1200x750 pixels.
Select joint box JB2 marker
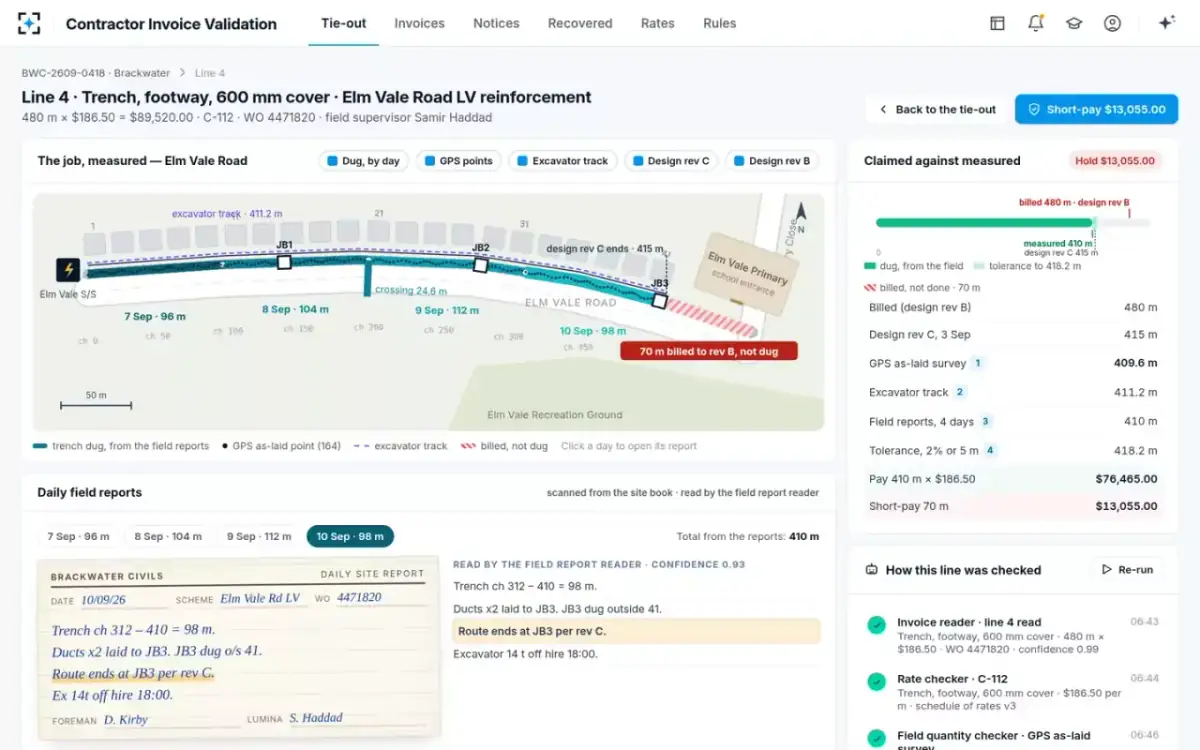(x=481, y=265)
